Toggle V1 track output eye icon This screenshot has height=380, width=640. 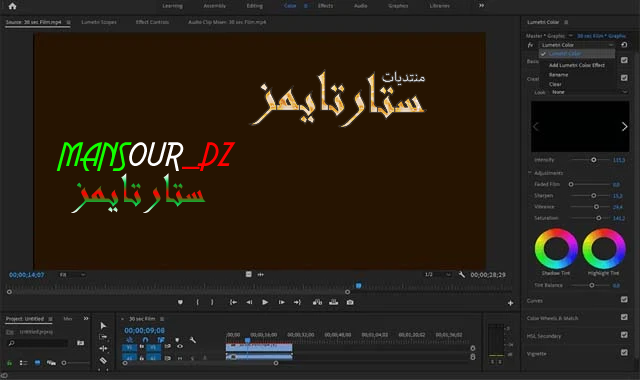pos(180,347)
